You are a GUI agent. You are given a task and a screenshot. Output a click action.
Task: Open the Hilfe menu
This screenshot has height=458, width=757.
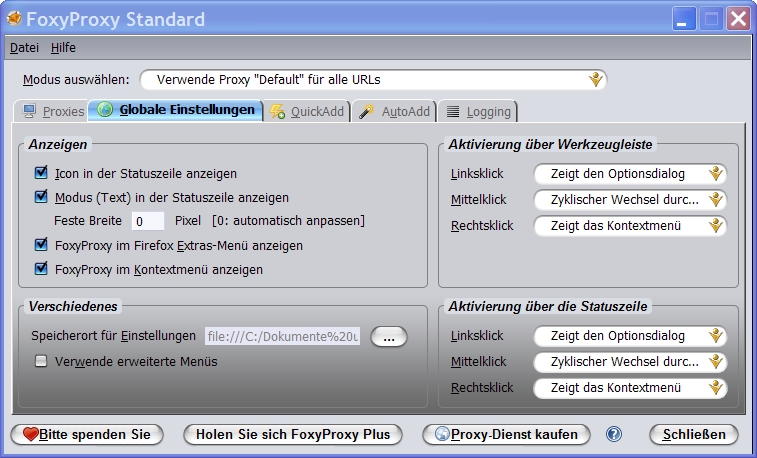(x=63, y=47)
